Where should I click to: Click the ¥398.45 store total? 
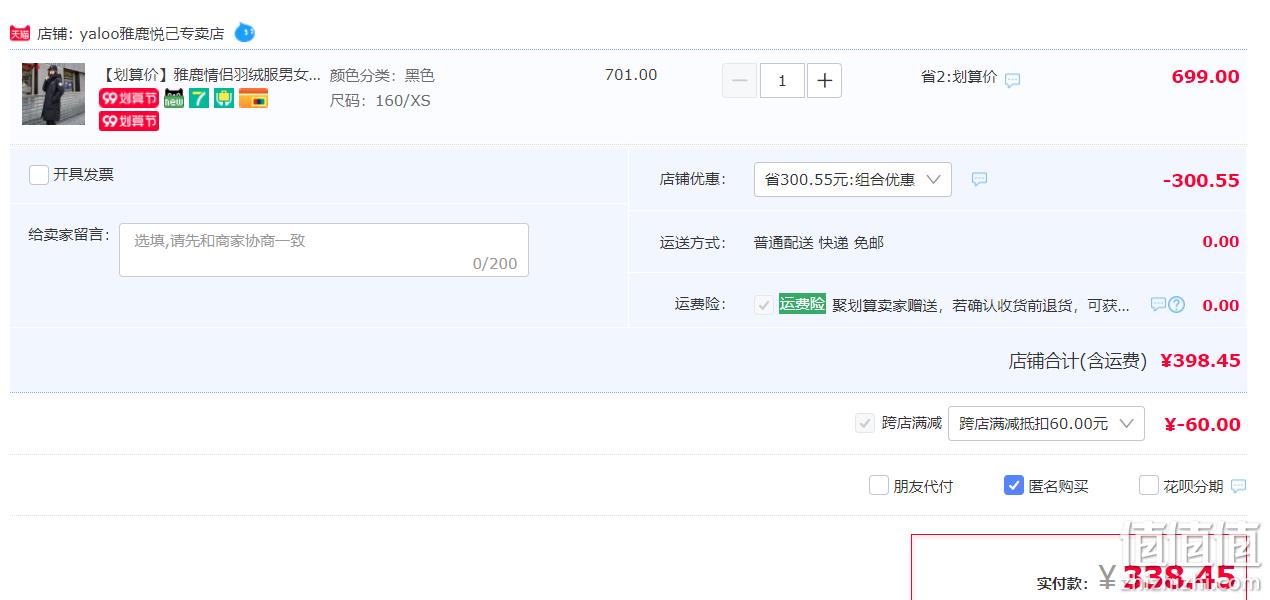pyautogui.click(x=1200, y=361)
